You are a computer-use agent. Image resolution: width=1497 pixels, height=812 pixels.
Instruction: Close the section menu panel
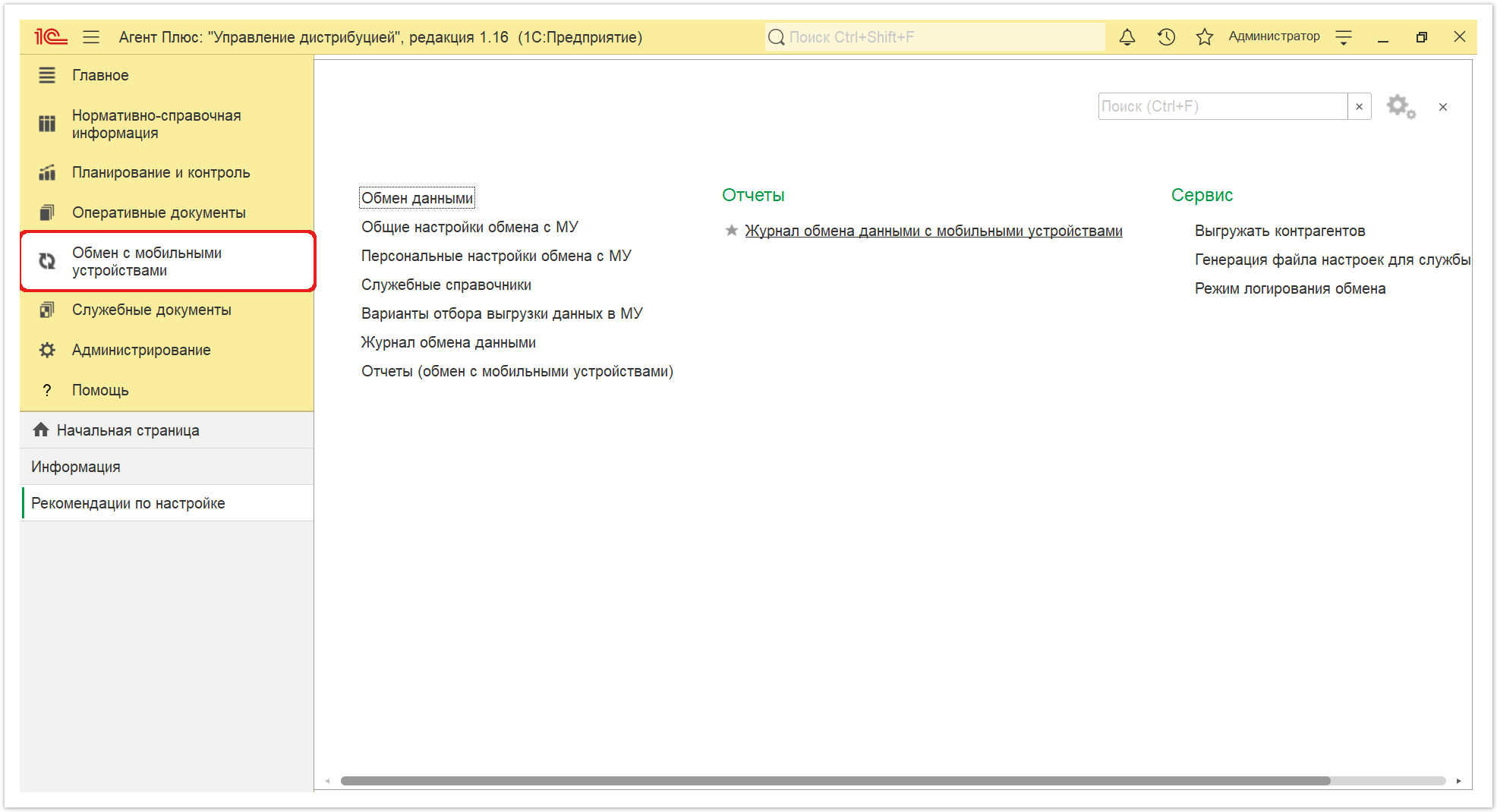[1443, 107]
